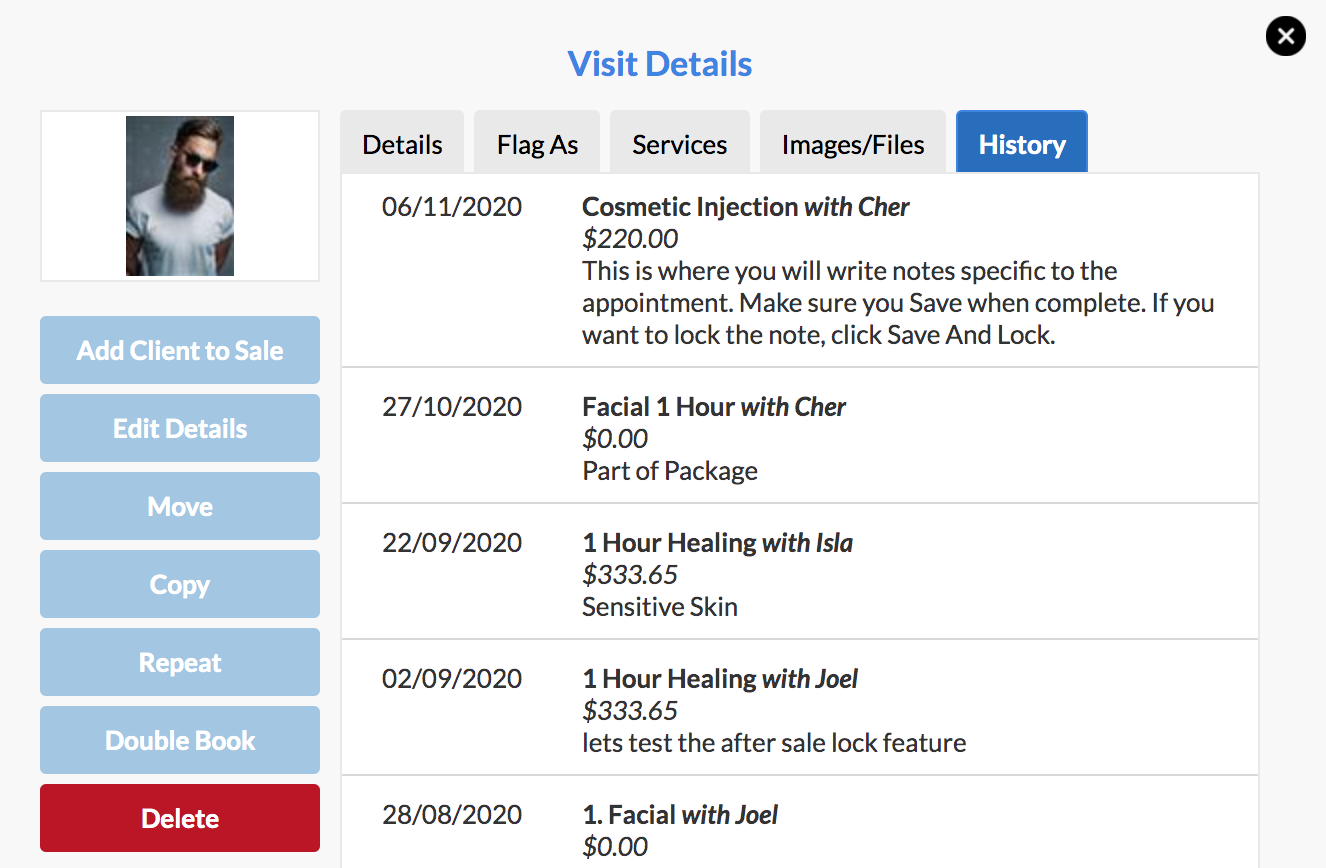
Task: Switch to the Details tab
Action: coord(402,144)
